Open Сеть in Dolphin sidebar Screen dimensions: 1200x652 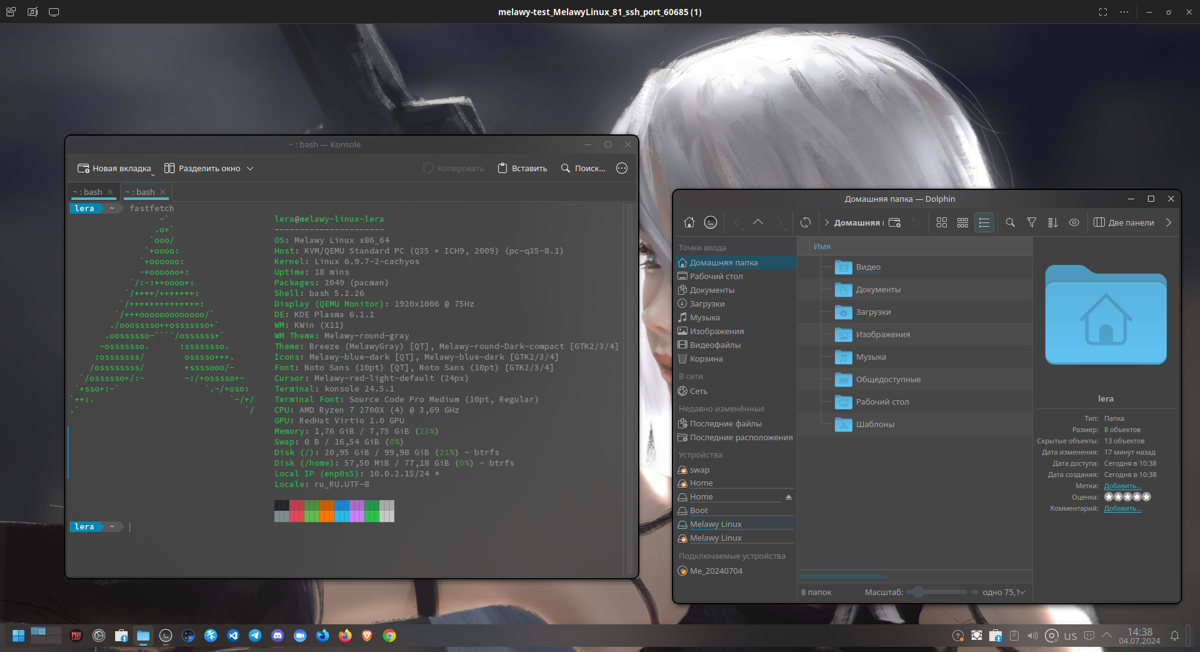(x=736, y=391)
